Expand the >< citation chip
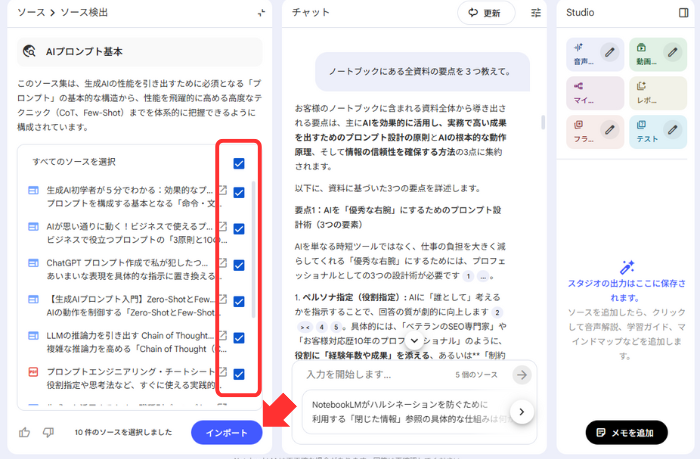The width and height of the screenshot is (700, 459). point(305,327)
